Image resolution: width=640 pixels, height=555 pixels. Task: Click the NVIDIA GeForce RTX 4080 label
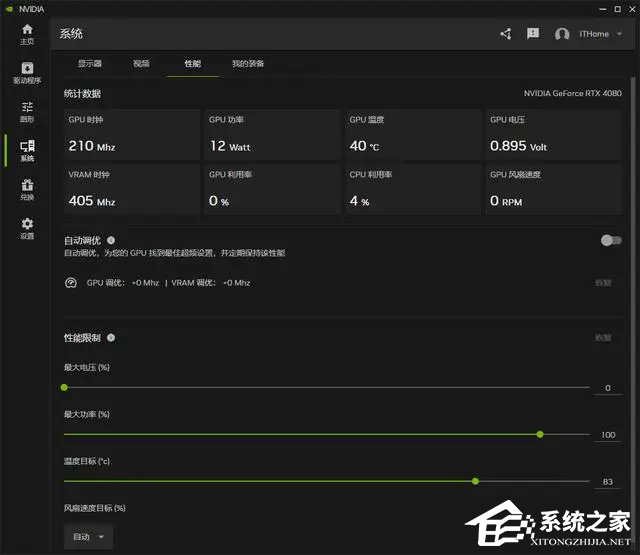click(573, 93)
